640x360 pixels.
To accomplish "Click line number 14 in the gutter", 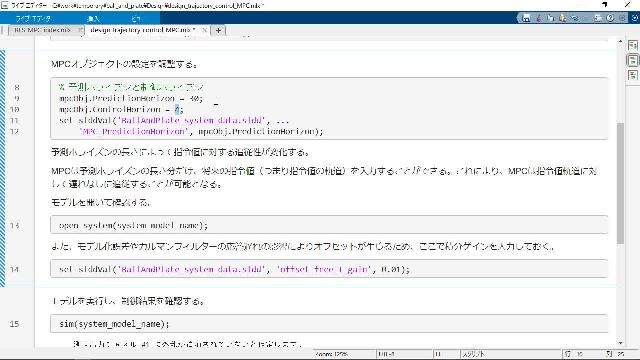I will point(14,269).
